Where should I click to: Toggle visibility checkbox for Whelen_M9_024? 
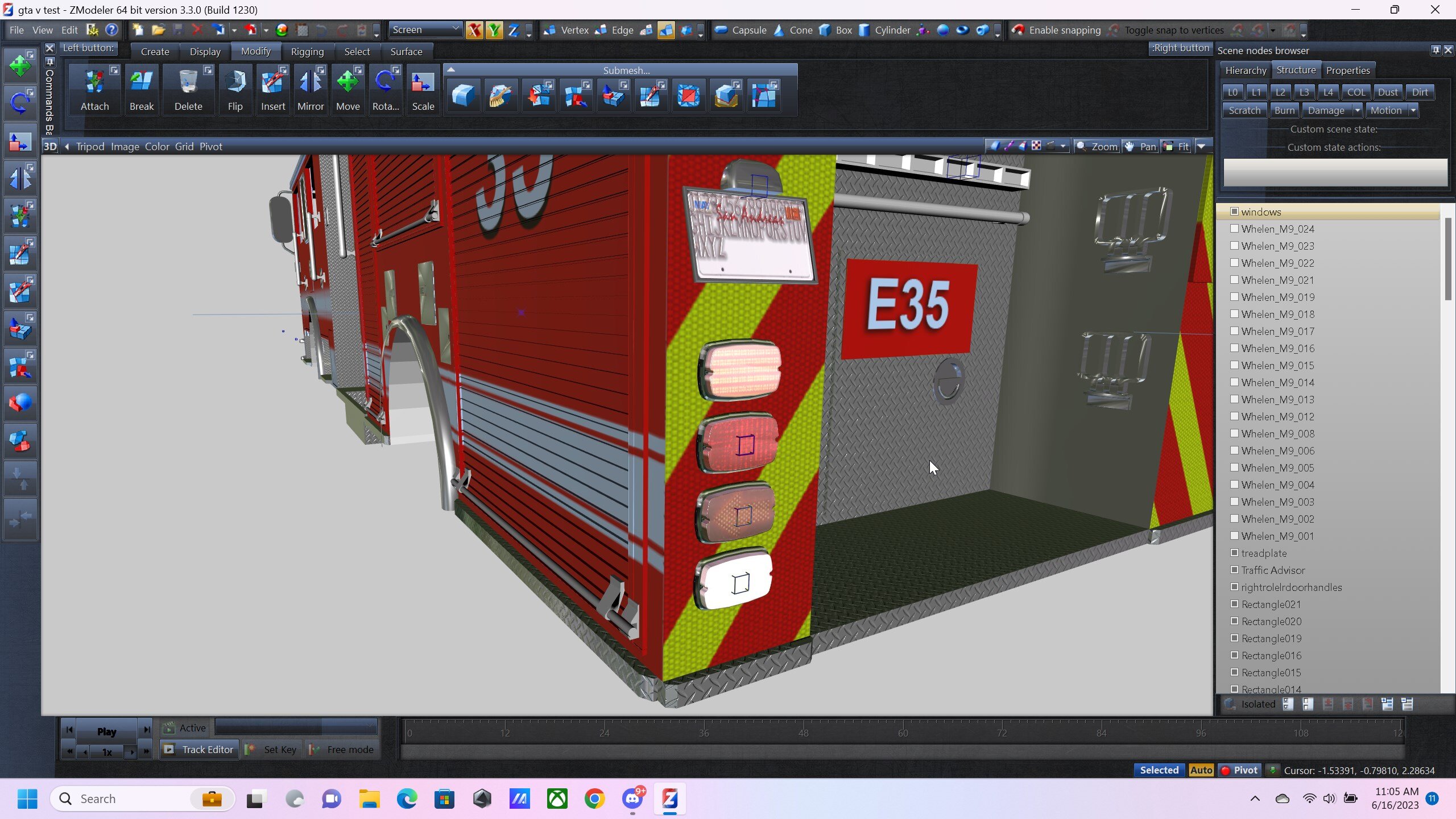coord(1234,229)
